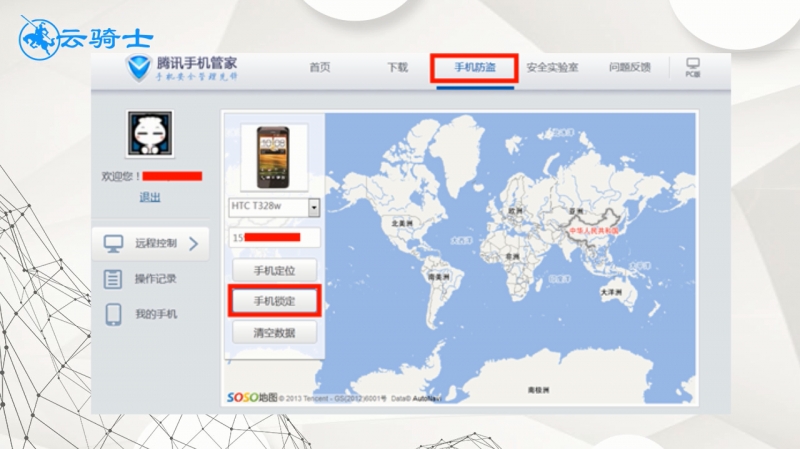800x449 pixels.
Task: Expand the 远程控制 chevron arrow
Action: point(193,244)
